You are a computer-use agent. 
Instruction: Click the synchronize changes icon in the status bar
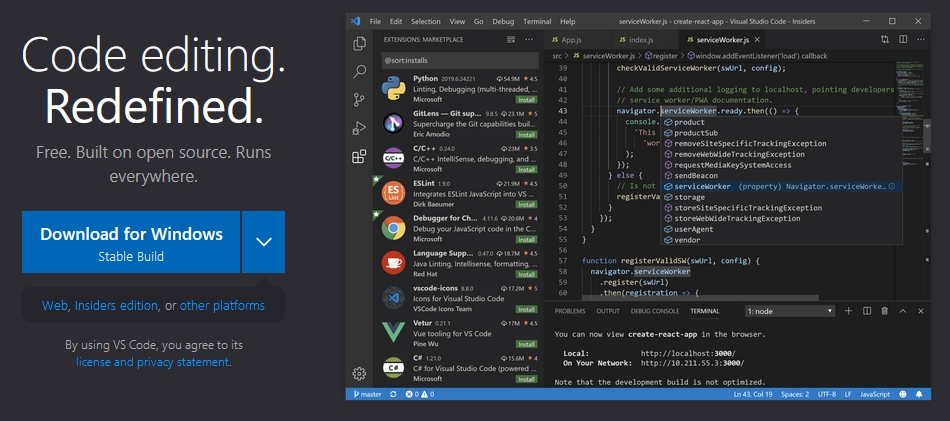point(393,394)
